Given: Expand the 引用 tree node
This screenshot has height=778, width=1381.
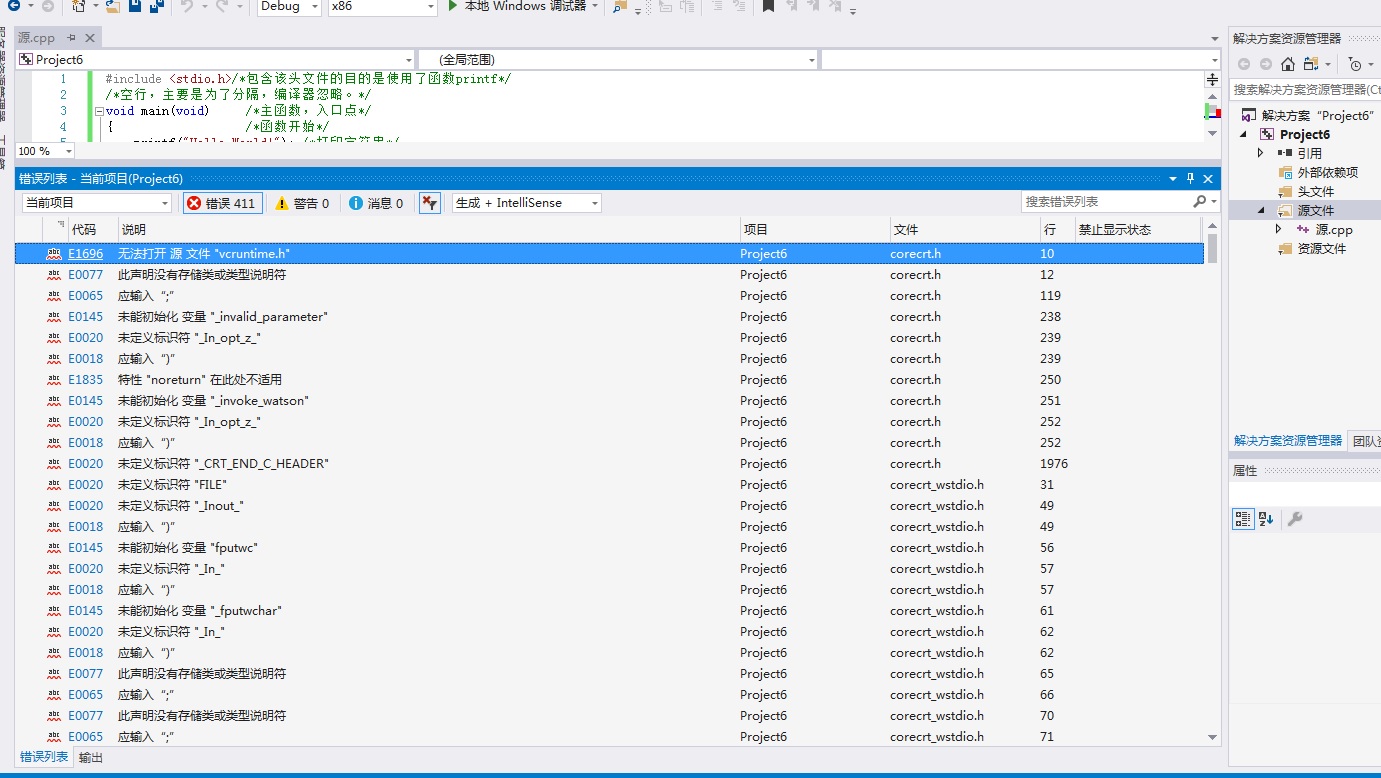Looking at the screenshot, I should click(1261, 153).
